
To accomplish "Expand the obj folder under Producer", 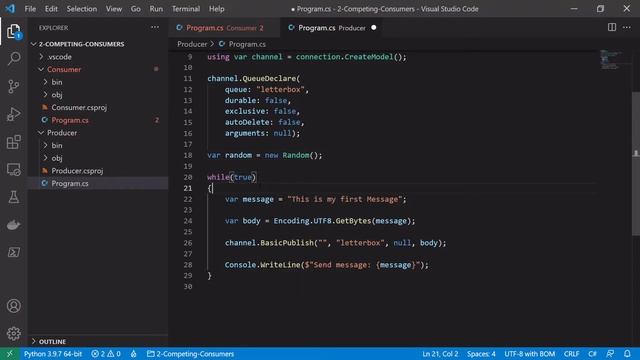I will (x=45, y=158).
